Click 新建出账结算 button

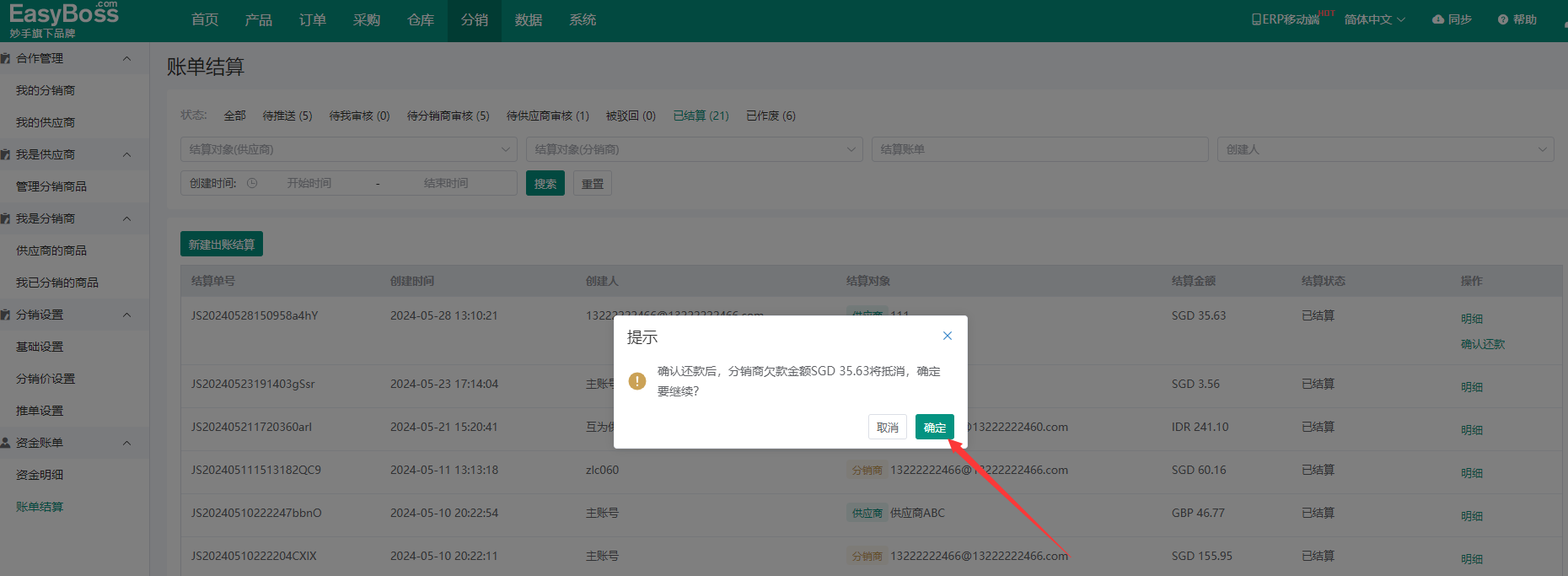(x=222, y=245)
